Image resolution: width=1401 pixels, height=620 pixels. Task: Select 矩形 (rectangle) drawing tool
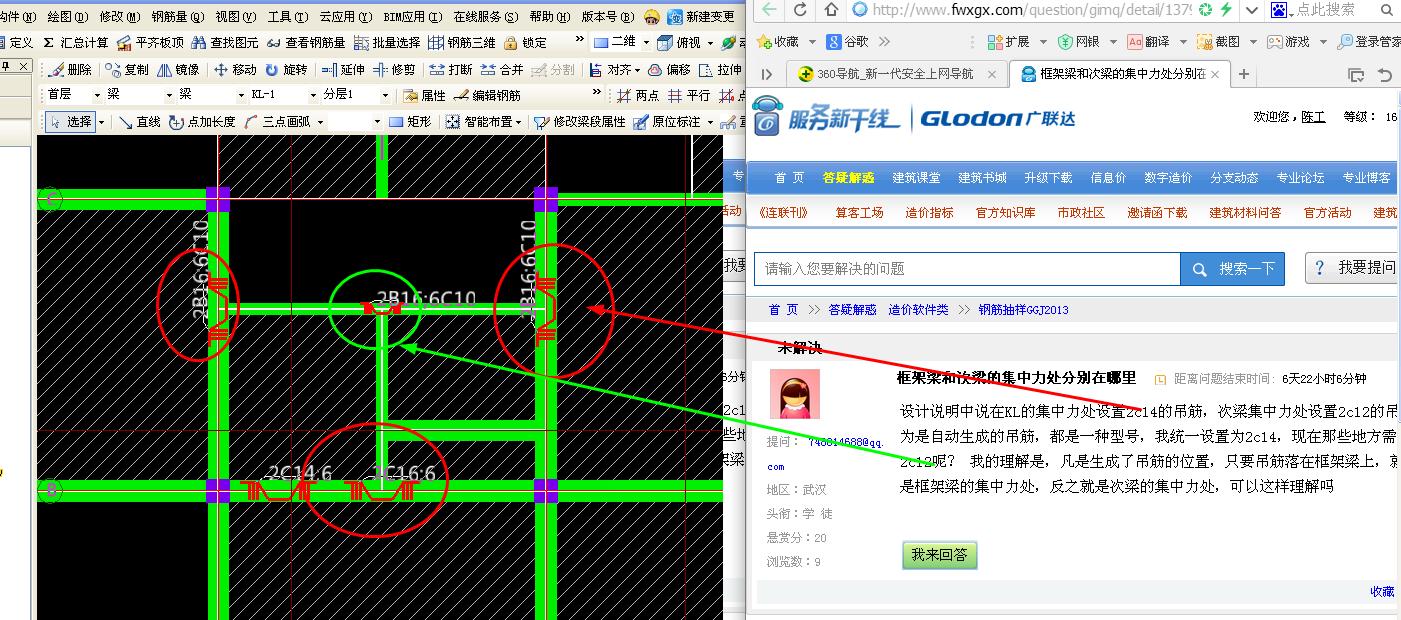410,122
